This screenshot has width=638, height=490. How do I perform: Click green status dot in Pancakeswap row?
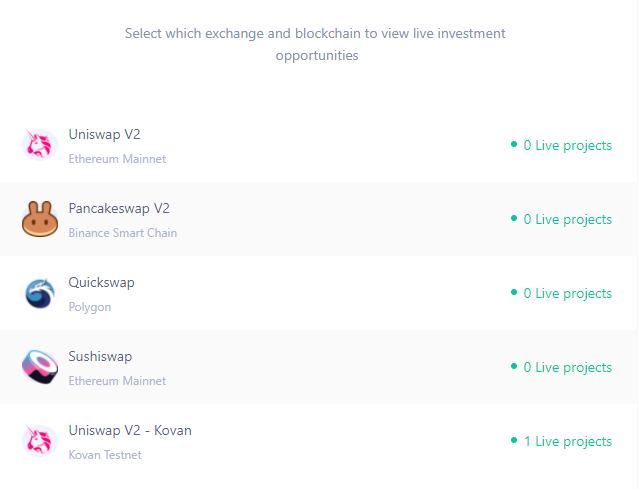[514, 218]
